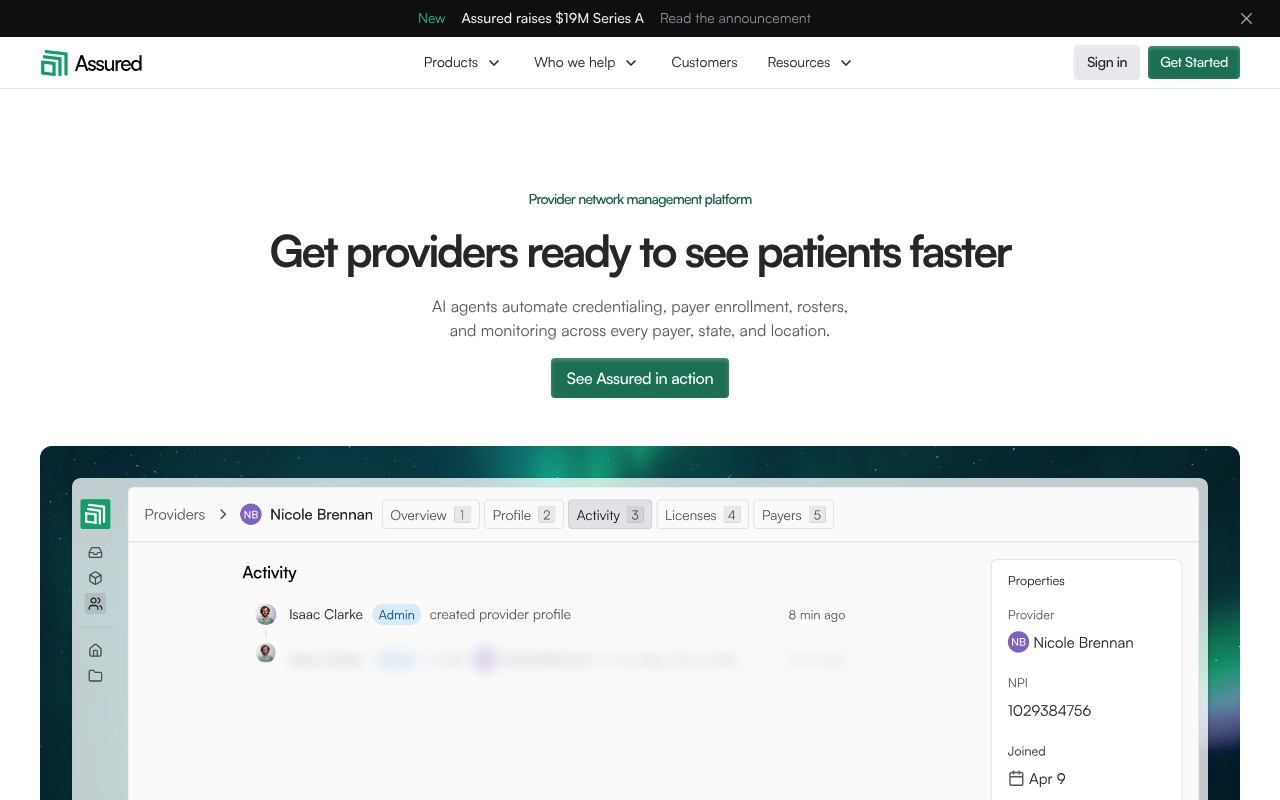The image size is (1280, 800).
Task: Click the chevron next to Products
Action: (494, 63)
